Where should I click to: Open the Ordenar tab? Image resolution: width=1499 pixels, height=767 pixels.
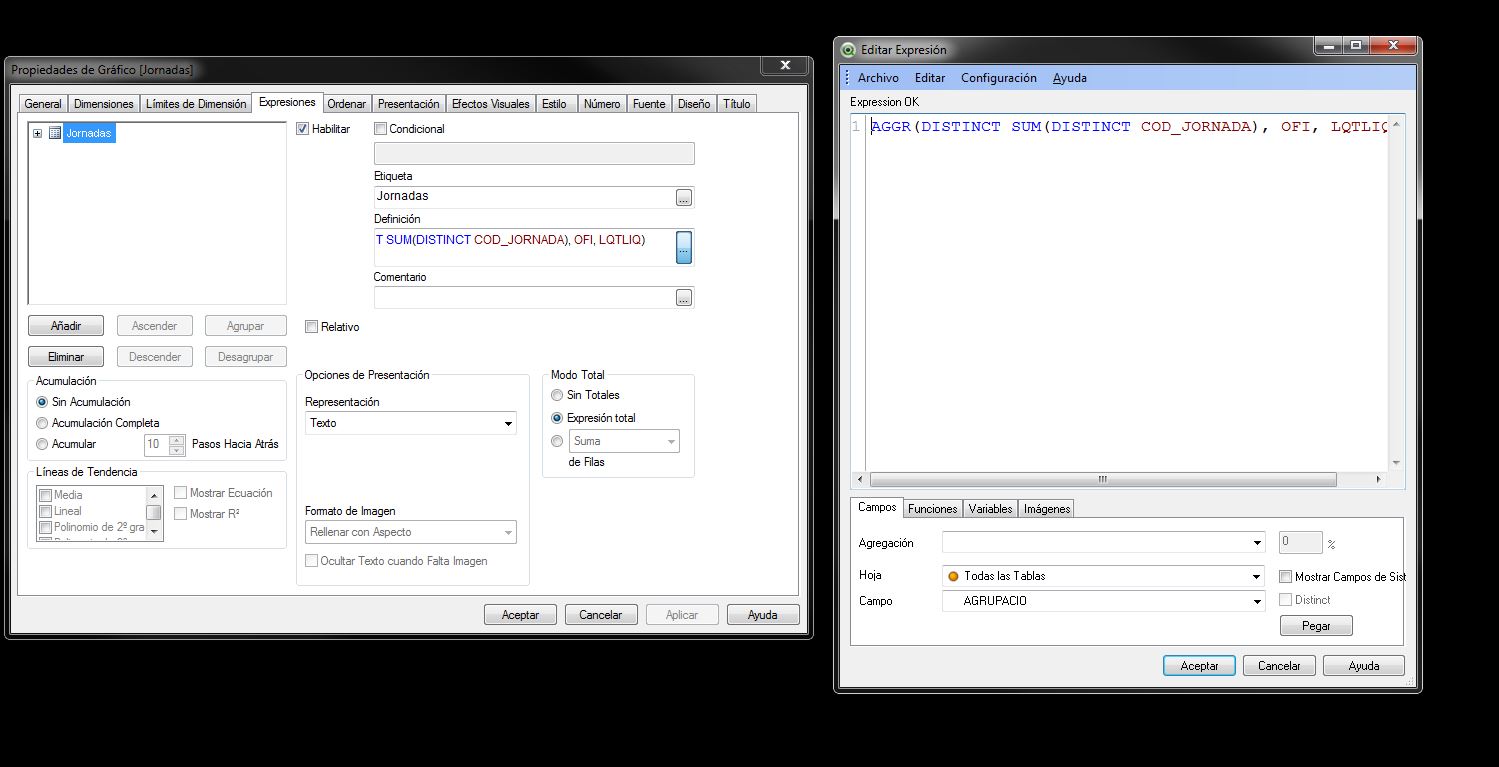347,104
